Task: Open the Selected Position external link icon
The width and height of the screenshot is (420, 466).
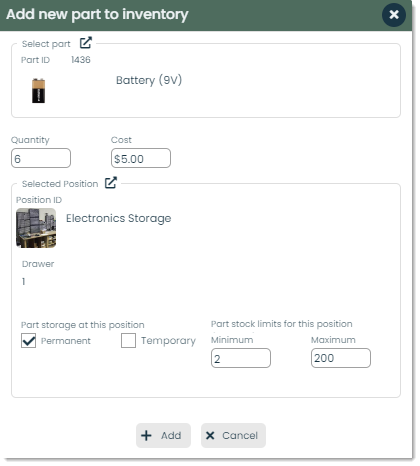Action: [x=111, y=183]
